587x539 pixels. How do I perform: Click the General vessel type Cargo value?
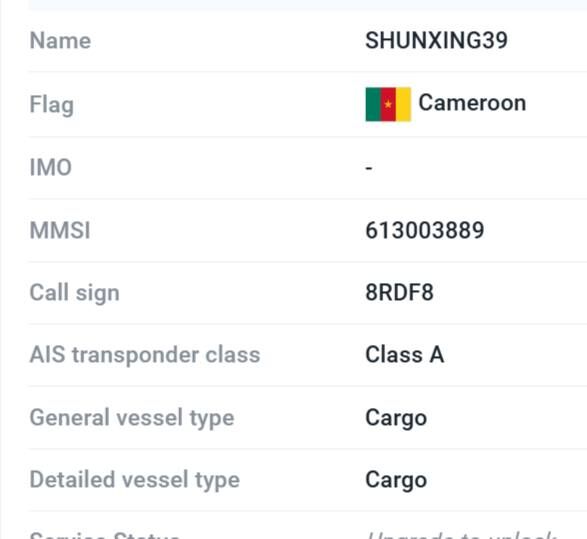(x=396, y=418)
